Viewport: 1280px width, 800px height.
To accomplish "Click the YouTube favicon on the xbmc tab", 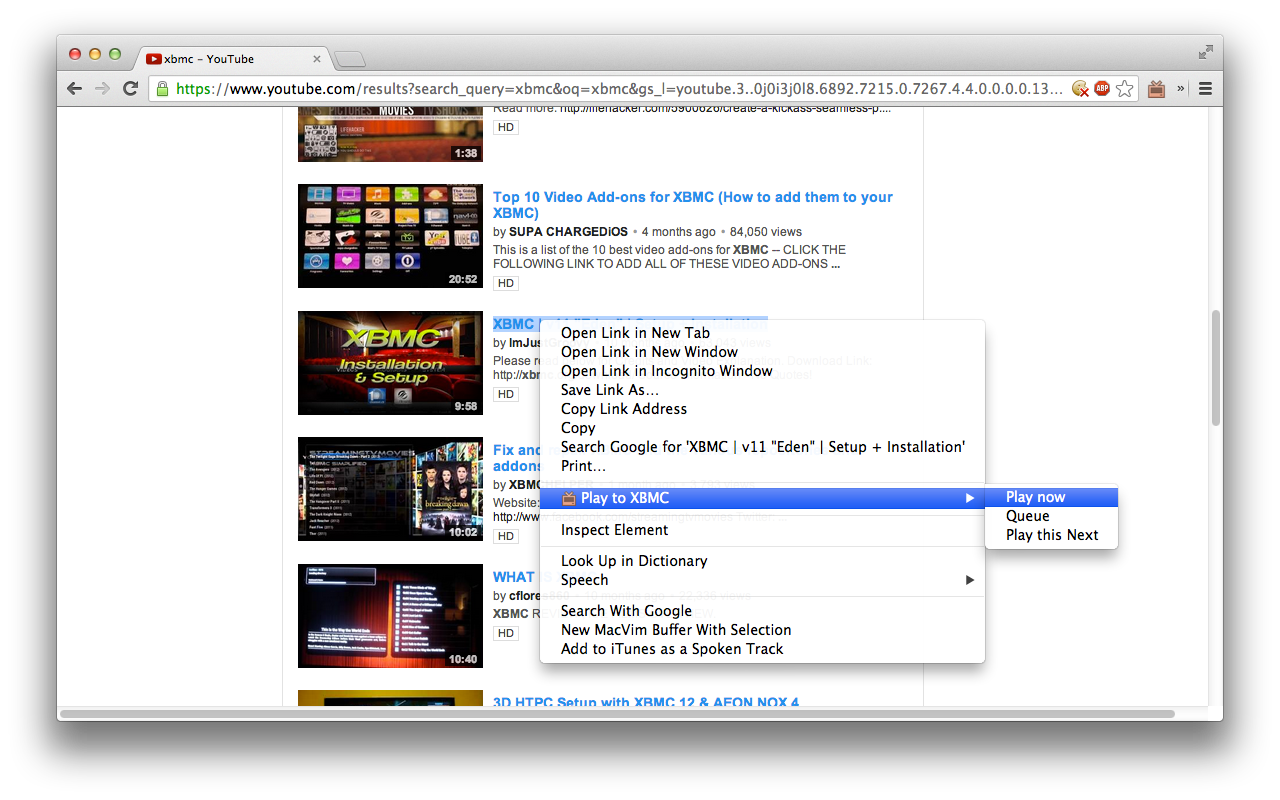I will coord(154,59).
